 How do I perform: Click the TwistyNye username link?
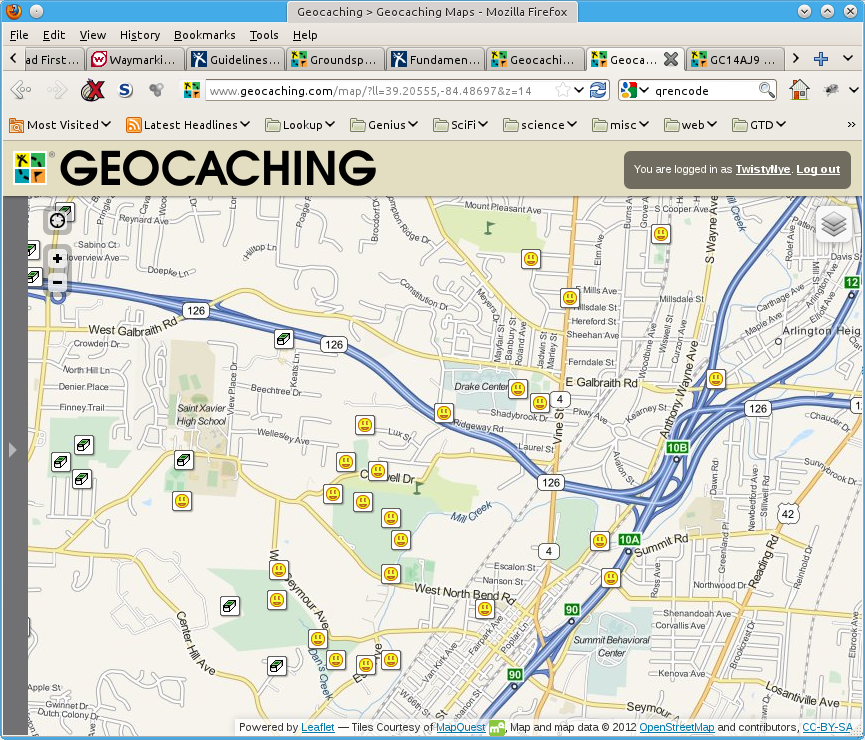coord(762,169)
